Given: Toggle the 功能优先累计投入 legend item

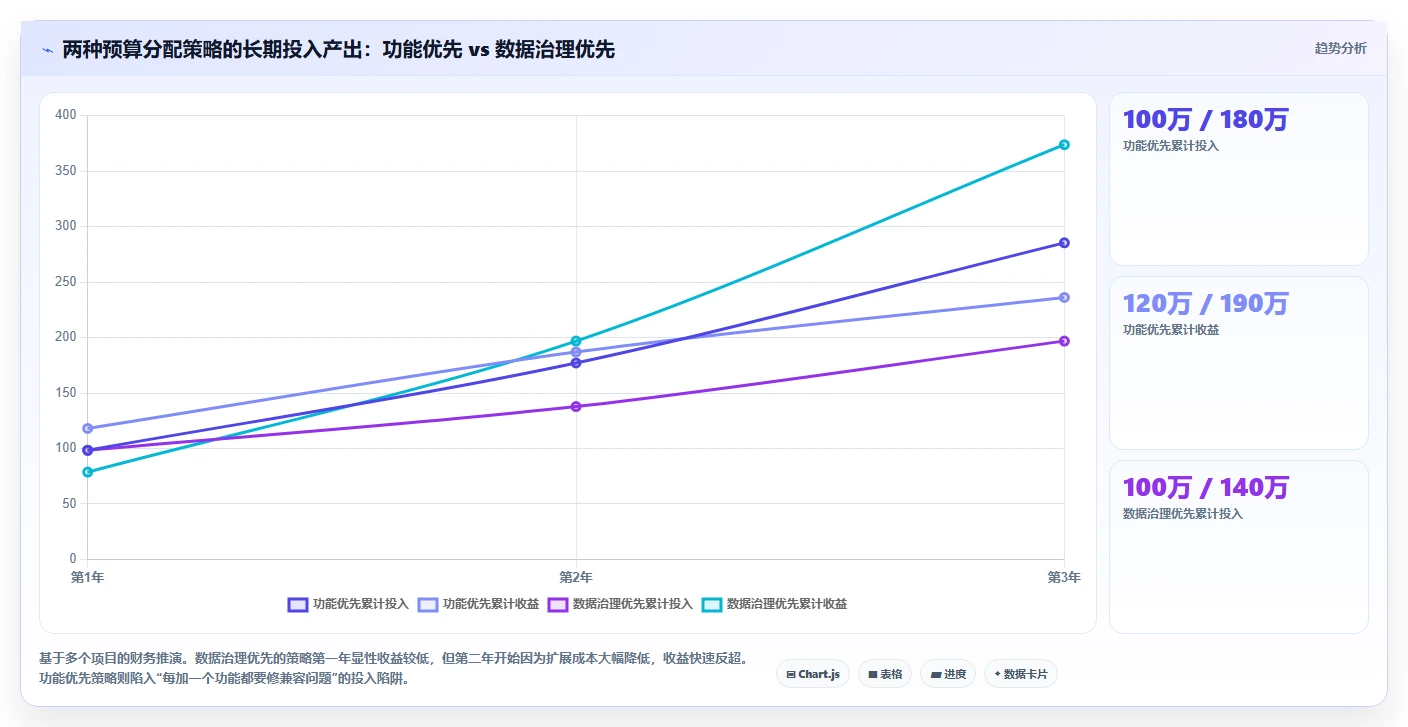Looking at the screenshot, I should 348,604.
